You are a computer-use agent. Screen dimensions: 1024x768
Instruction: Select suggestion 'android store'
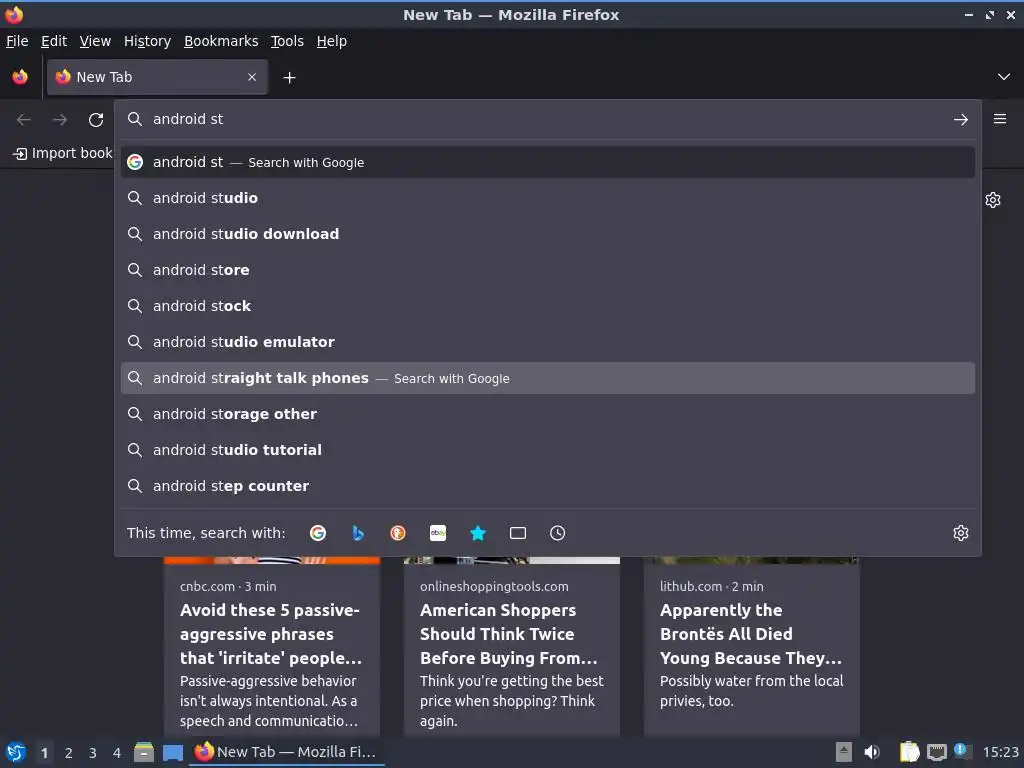[x=547, y=270]
